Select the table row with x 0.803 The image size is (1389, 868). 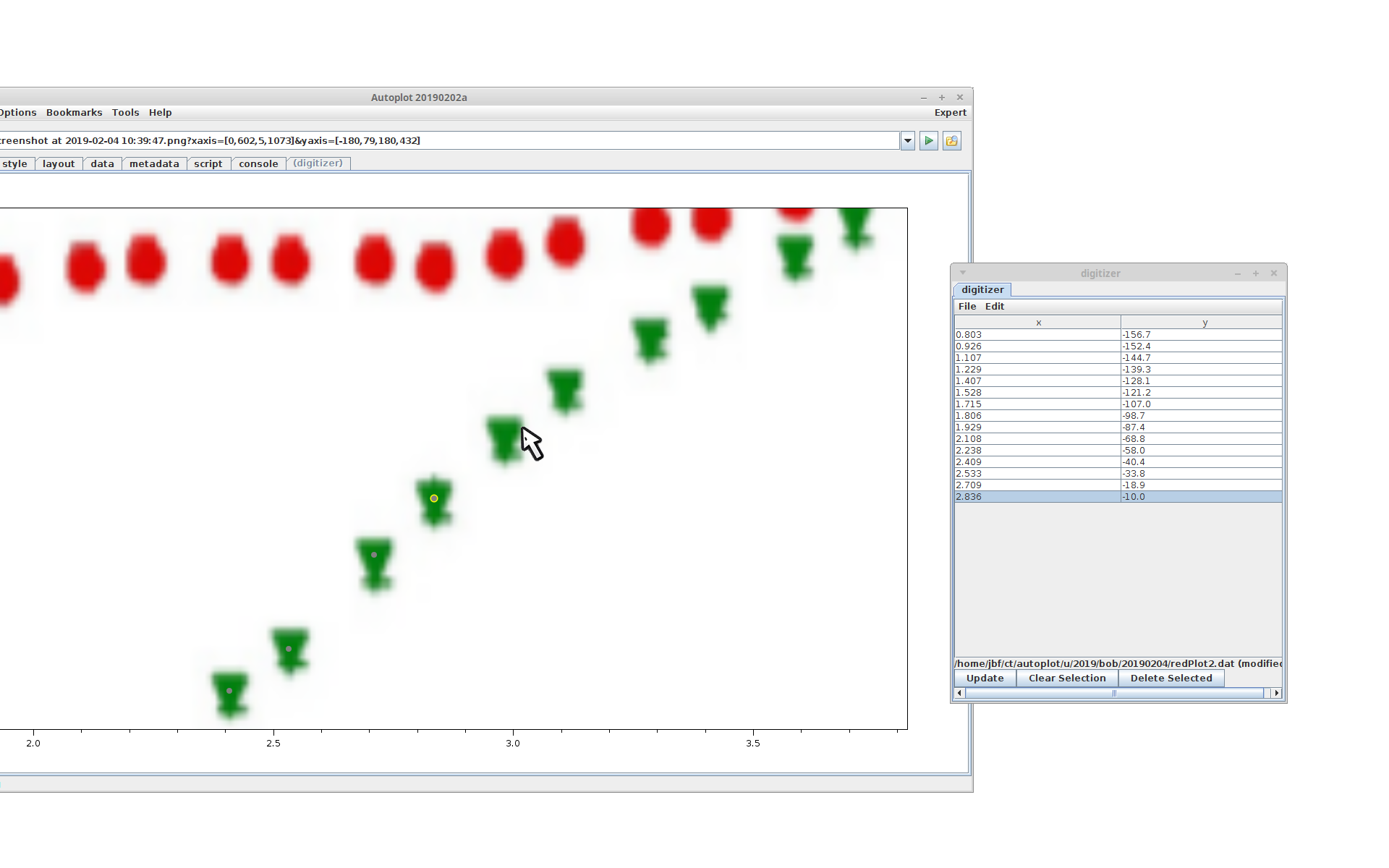1118,335
